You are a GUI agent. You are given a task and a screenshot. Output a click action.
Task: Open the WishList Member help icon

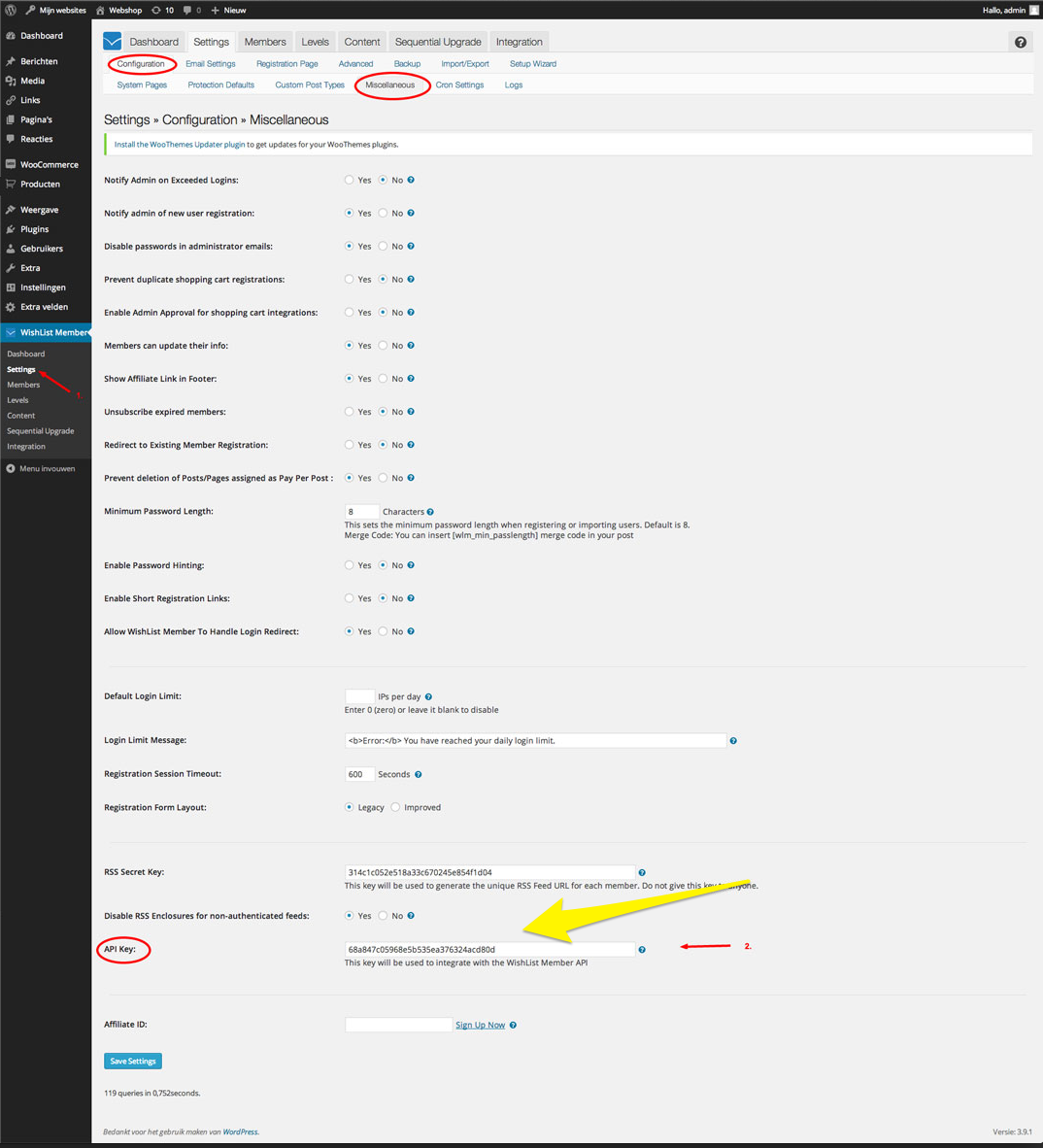[1021, 42]
